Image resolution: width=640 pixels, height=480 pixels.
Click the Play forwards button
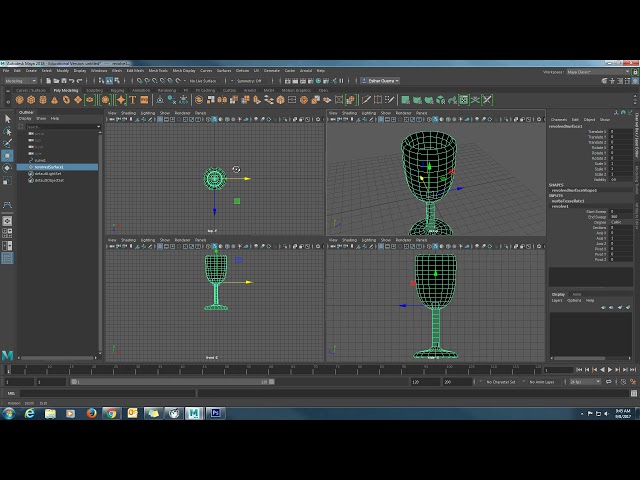pos(610,369)
